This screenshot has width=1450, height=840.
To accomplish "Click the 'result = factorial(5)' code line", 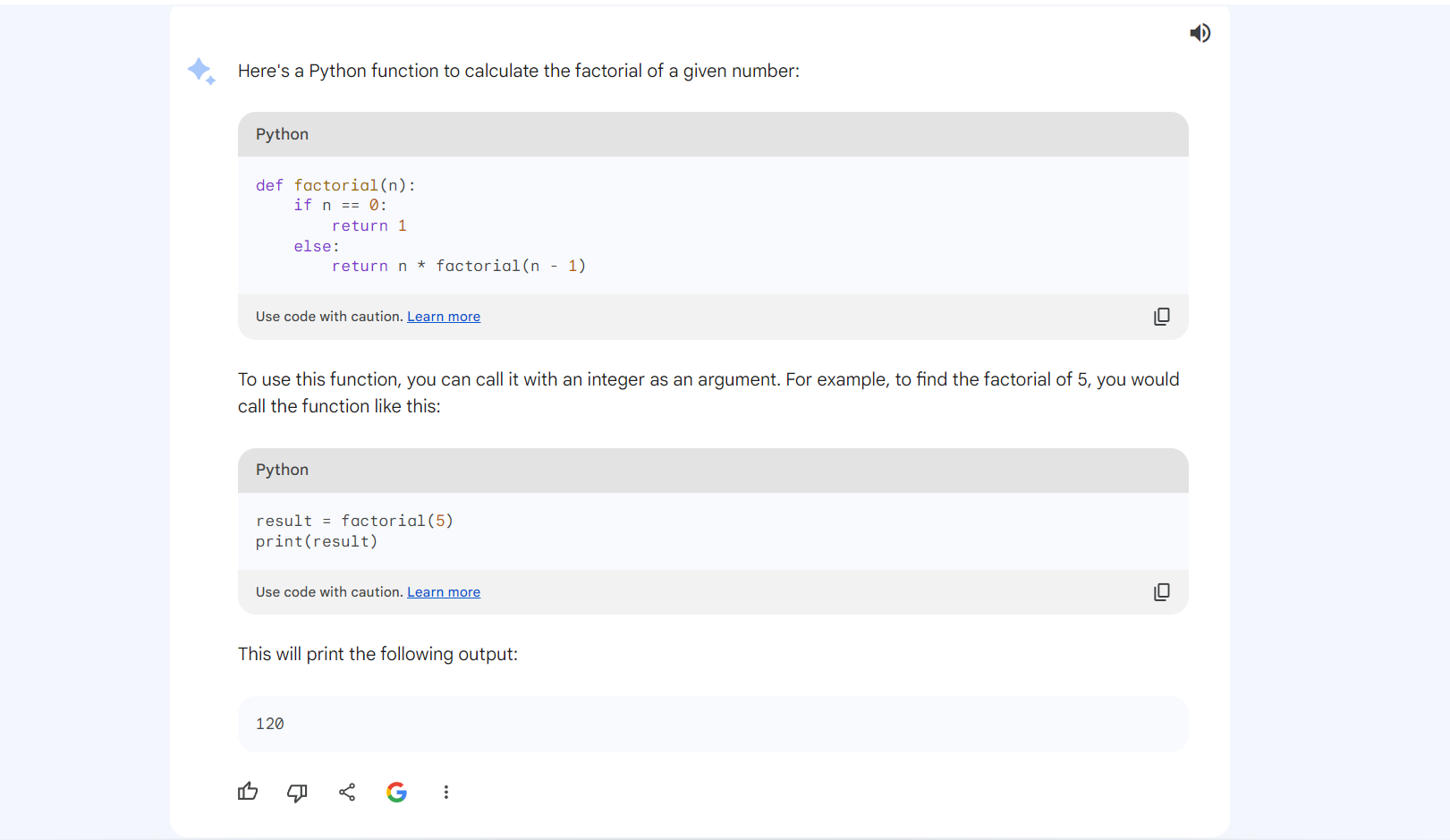I will [x=354, y=521].
